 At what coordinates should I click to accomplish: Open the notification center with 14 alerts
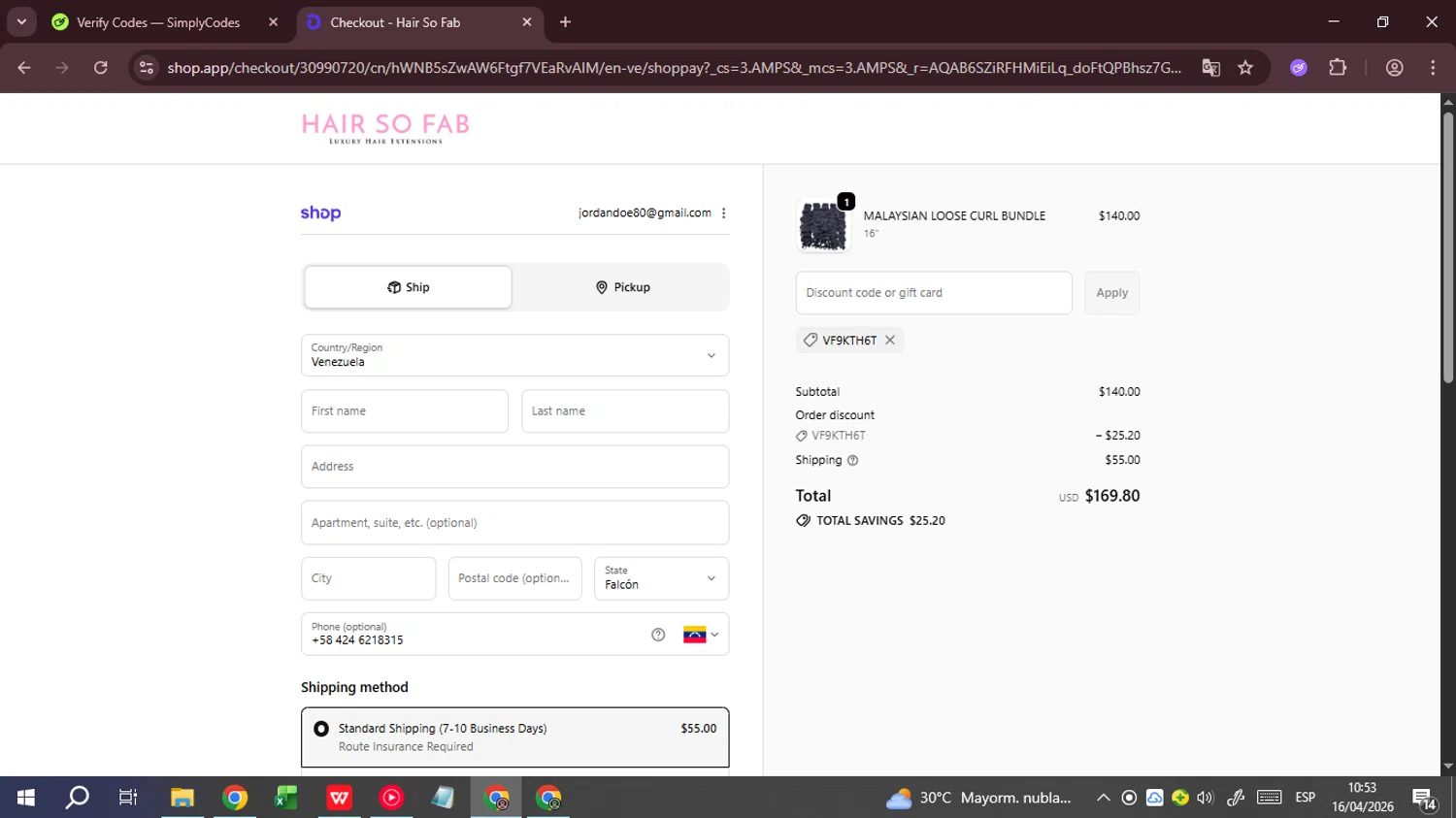[1425, 799]
